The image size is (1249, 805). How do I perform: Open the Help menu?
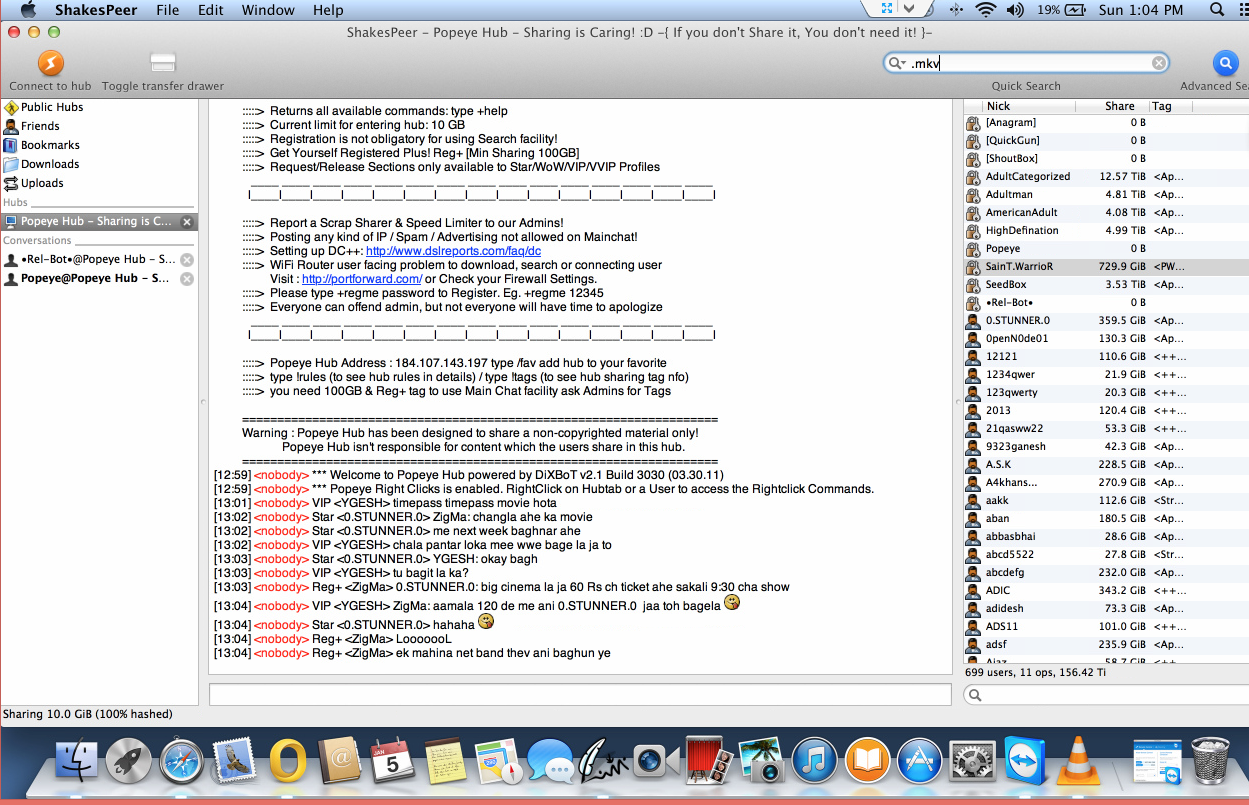[x=328, y=10]
